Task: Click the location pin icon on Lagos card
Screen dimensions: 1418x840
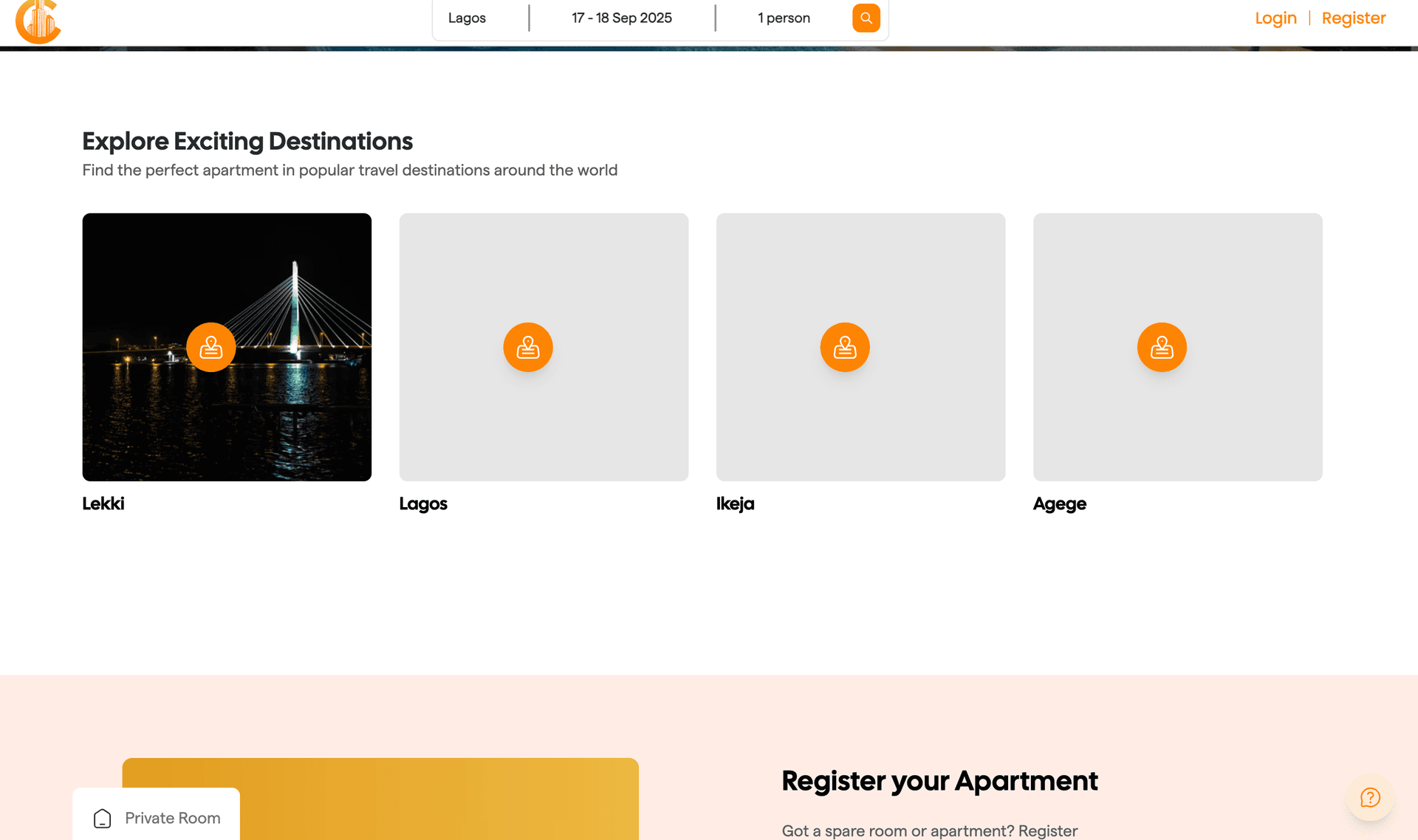Action: click(528, 347)
